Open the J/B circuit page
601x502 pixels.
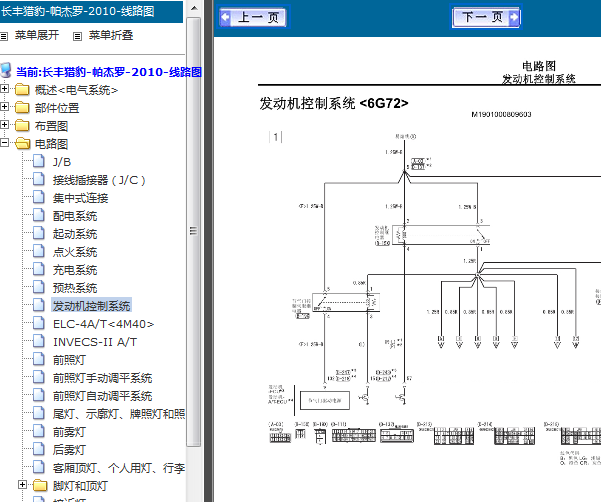click(x=62, y=162)
